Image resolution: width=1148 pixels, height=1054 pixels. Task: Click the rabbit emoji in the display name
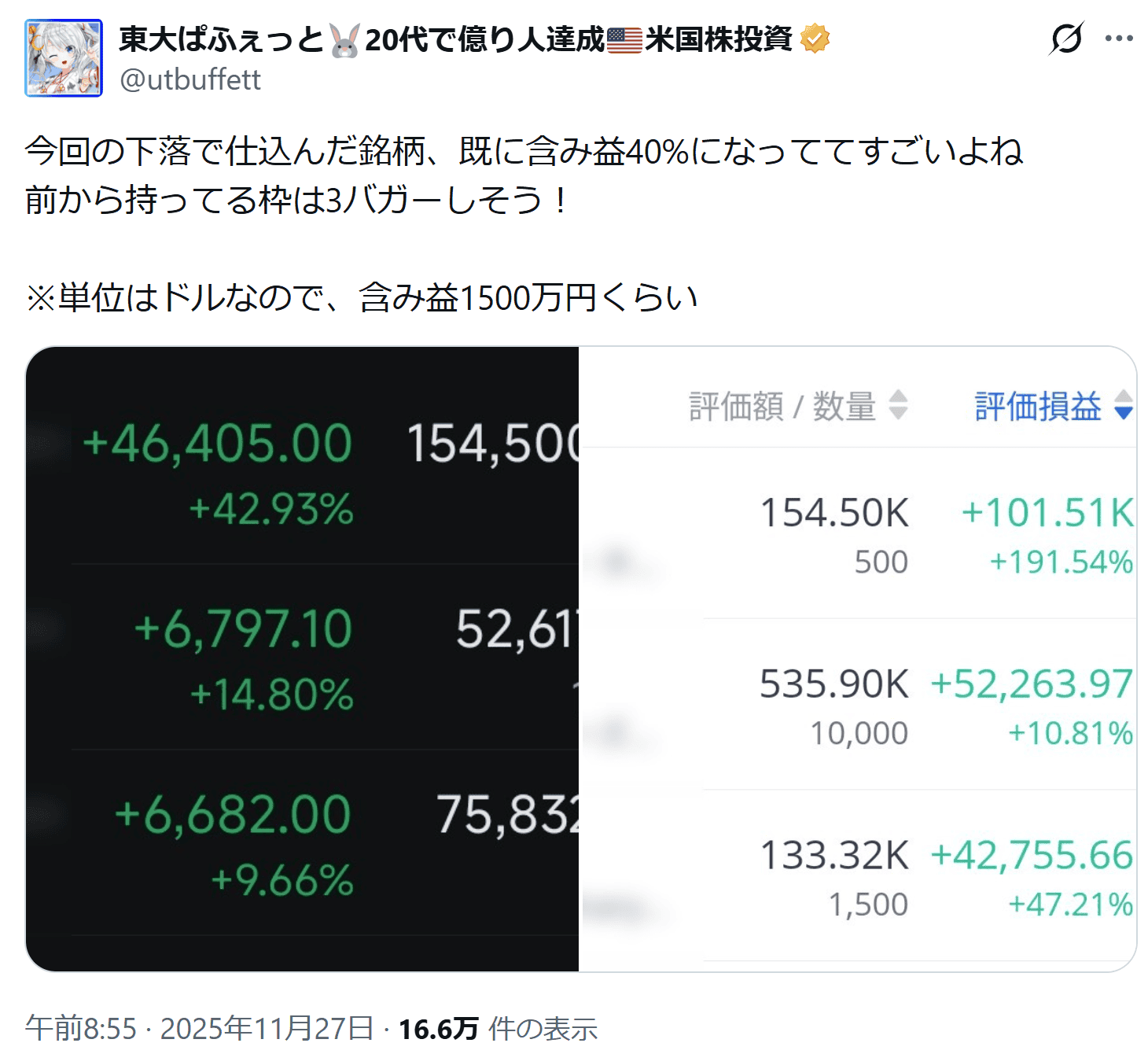[x=344, y=40]
